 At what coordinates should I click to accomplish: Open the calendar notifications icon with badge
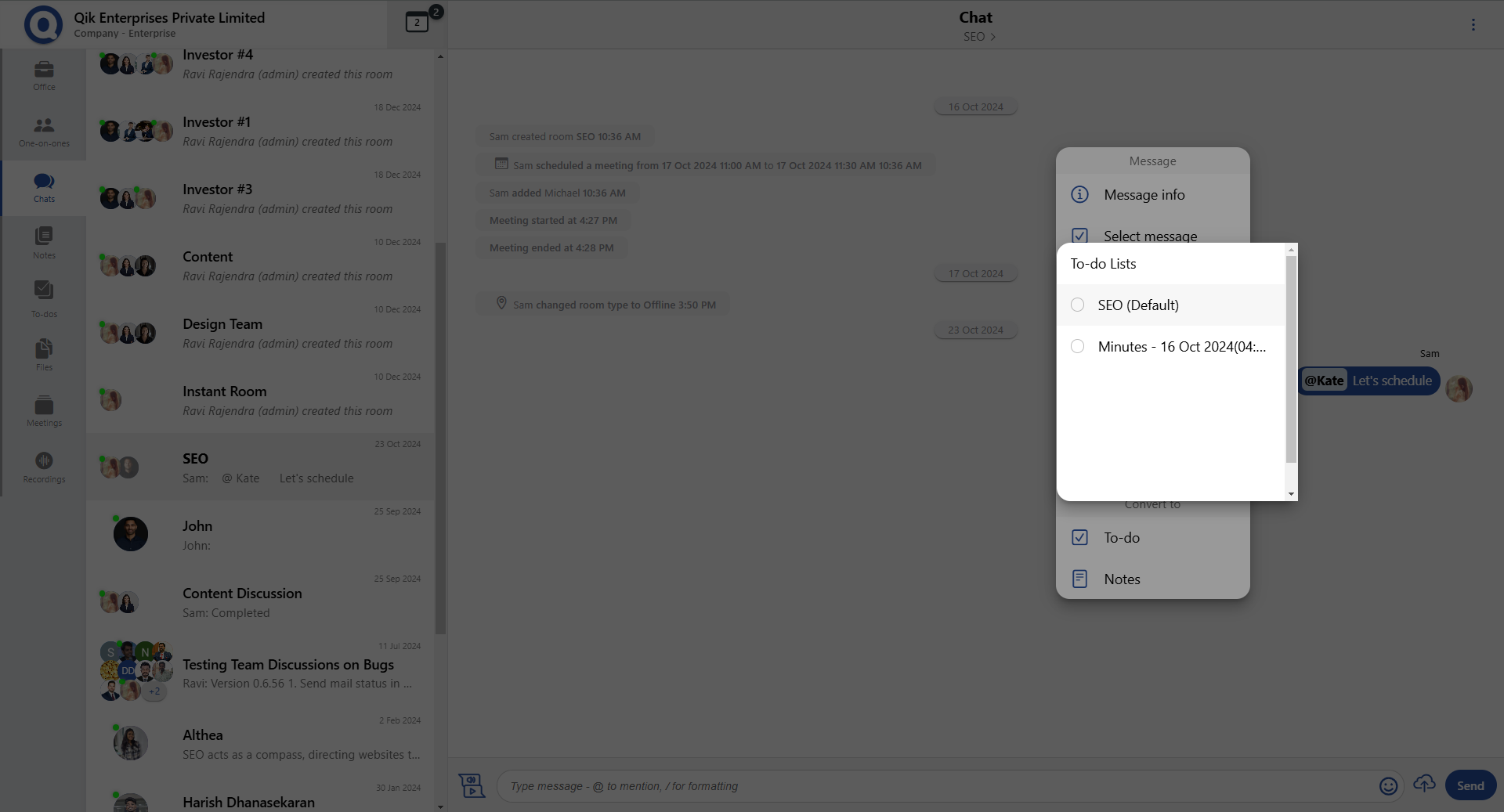418,23
